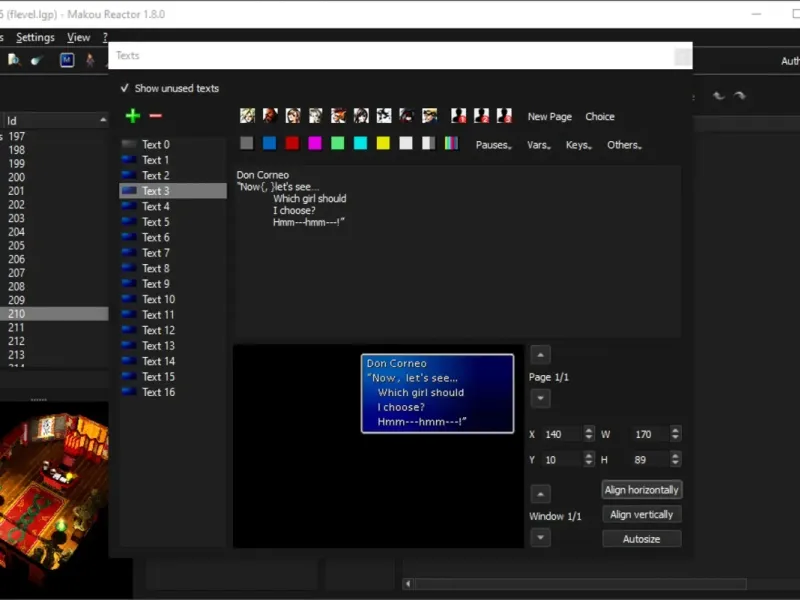
Task: Remove text with red minus icon
Action: click(x=156, y=116)
